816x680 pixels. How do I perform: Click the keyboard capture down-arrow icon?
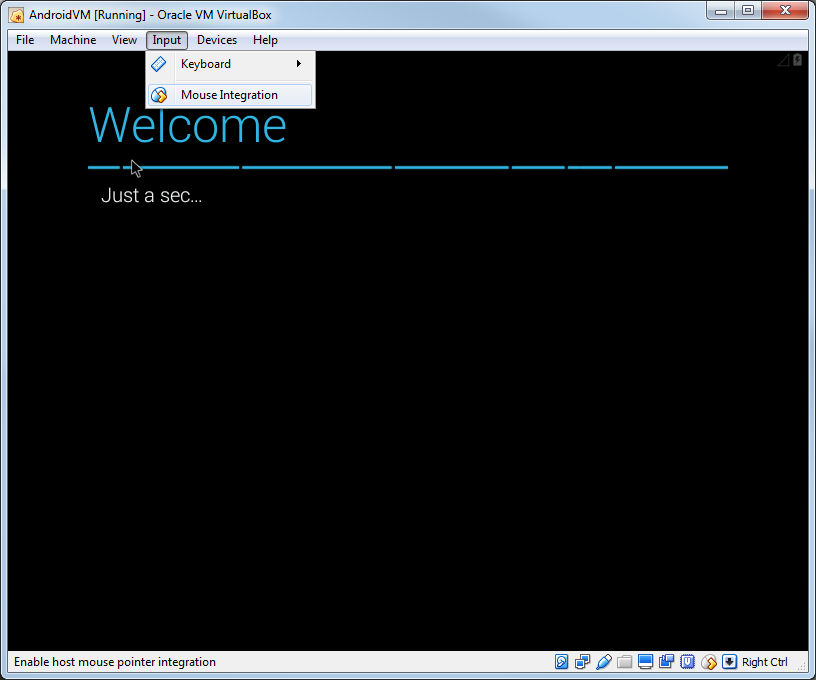click(x=730, y=662)
